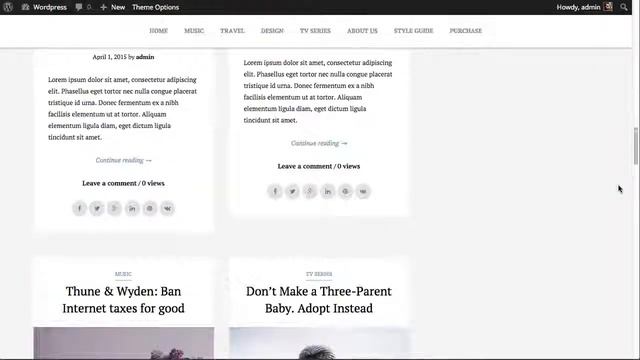
Task: Open the MUSIC category label above Thune & Wyden
Action: pos(123,274)
